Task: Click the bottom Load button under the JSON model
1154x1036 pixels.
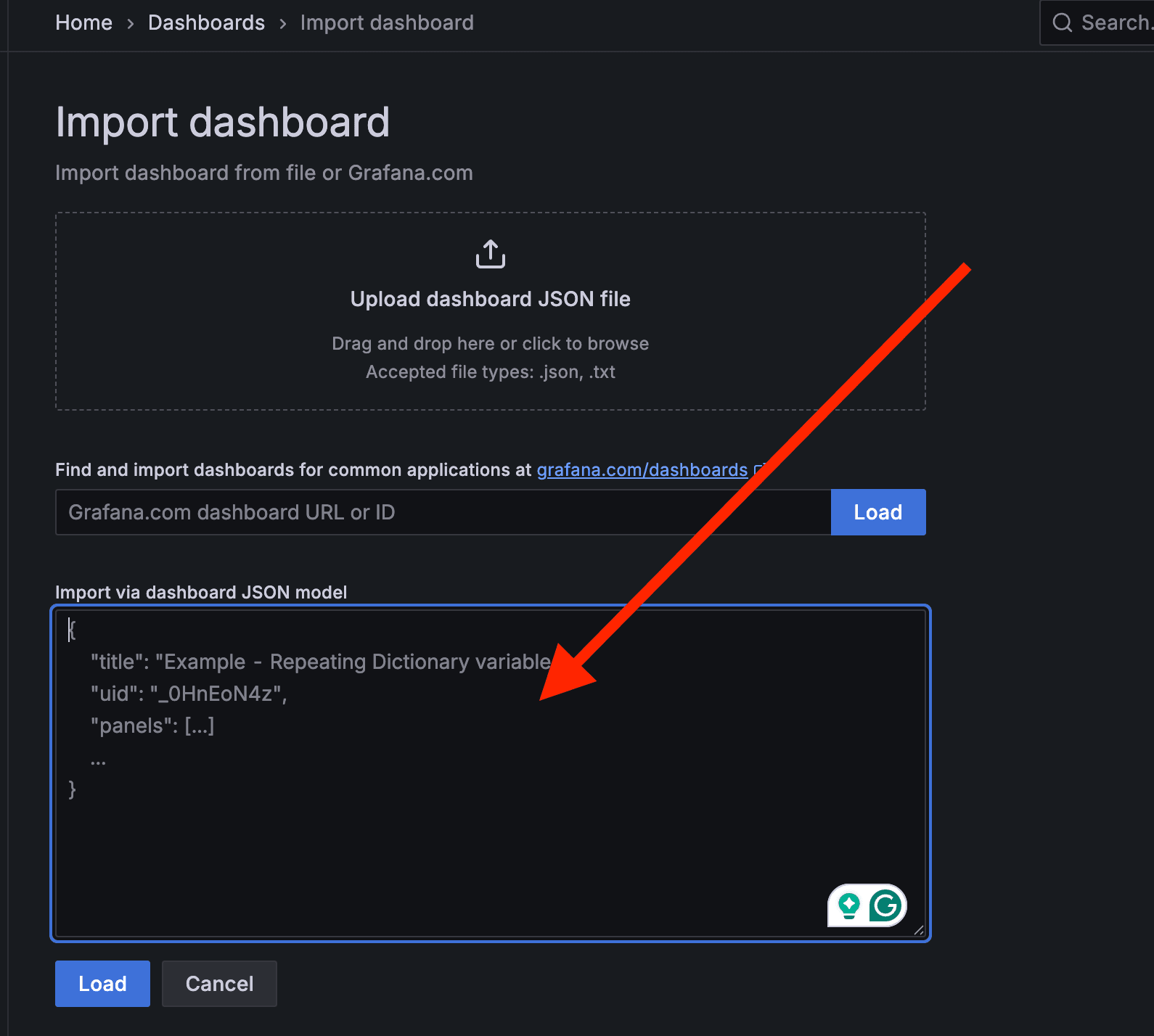Action: tap(102, 984)
